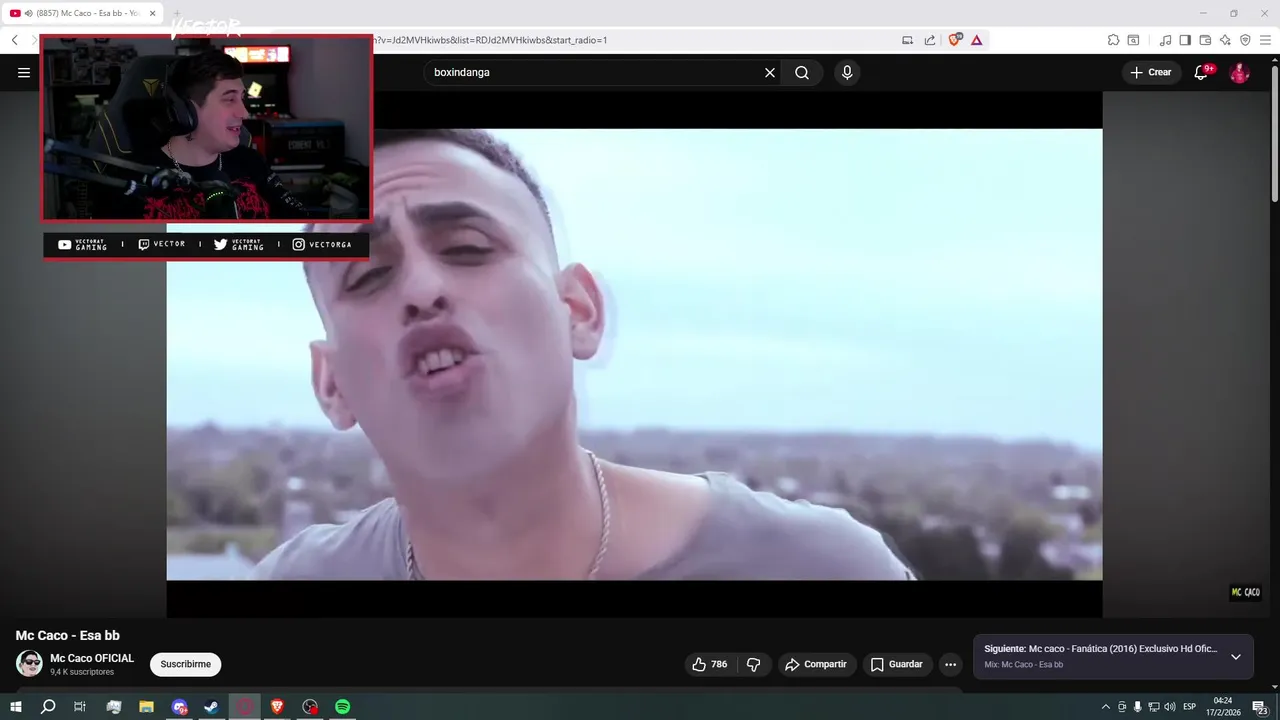Click the MC CACO channel watermark
The image size is (1280, 720).
coord(1245,593)
